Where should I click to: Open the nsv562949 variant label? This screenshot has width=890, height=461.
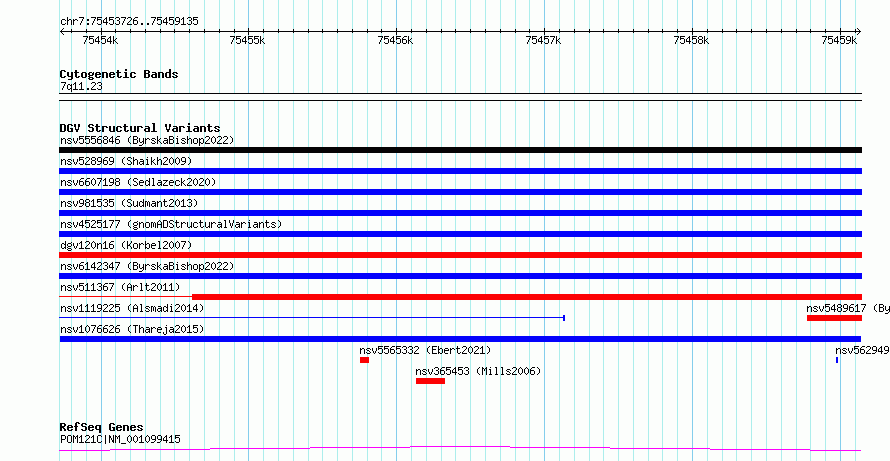(862, 350)
